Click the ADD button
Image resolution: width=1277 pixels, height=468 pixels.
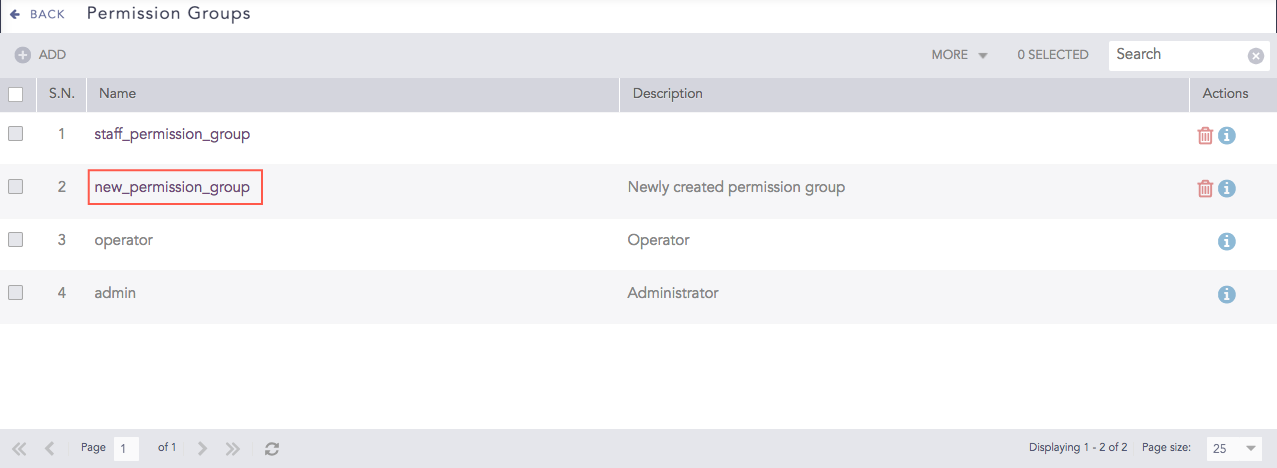pyautogui.click(x=40, y=55)
